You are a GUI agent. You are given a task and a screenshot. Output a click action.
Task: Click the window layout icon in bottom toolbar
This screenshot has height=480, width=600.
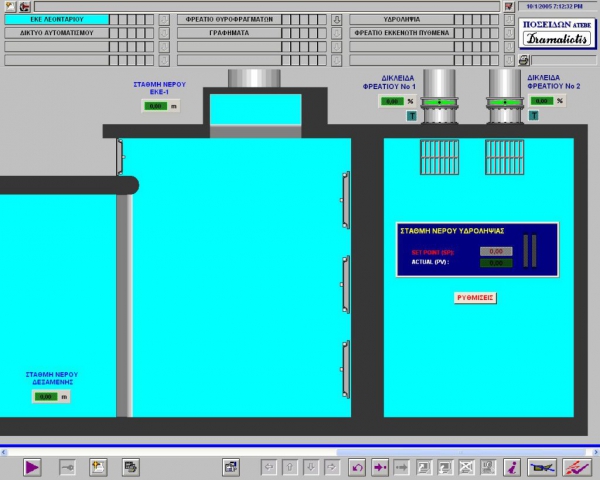pyautogui.click(x=230, y=466)
